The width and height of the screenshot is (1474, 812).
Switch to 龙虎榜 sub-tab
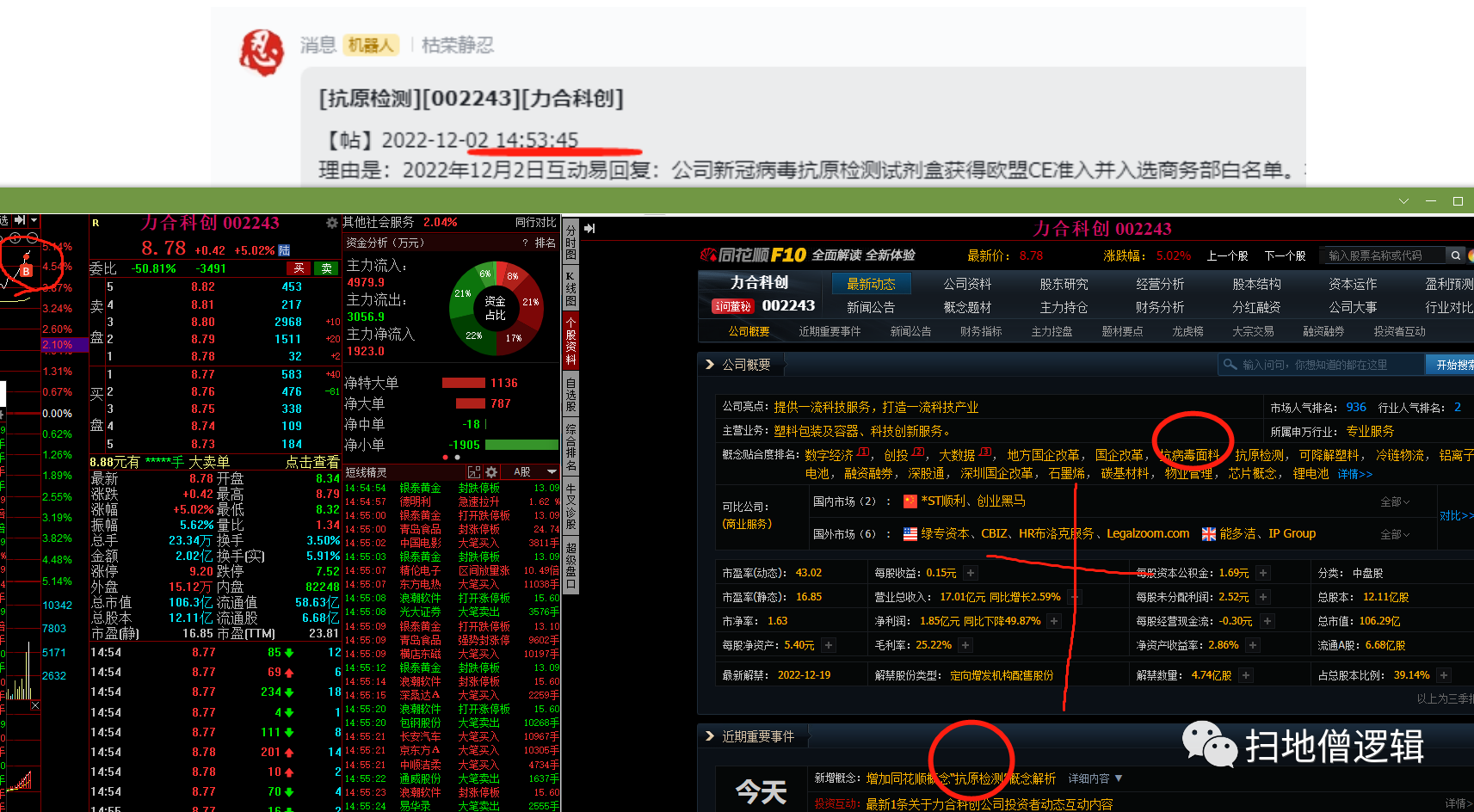pyautogui.click(x=1187, y=331)
